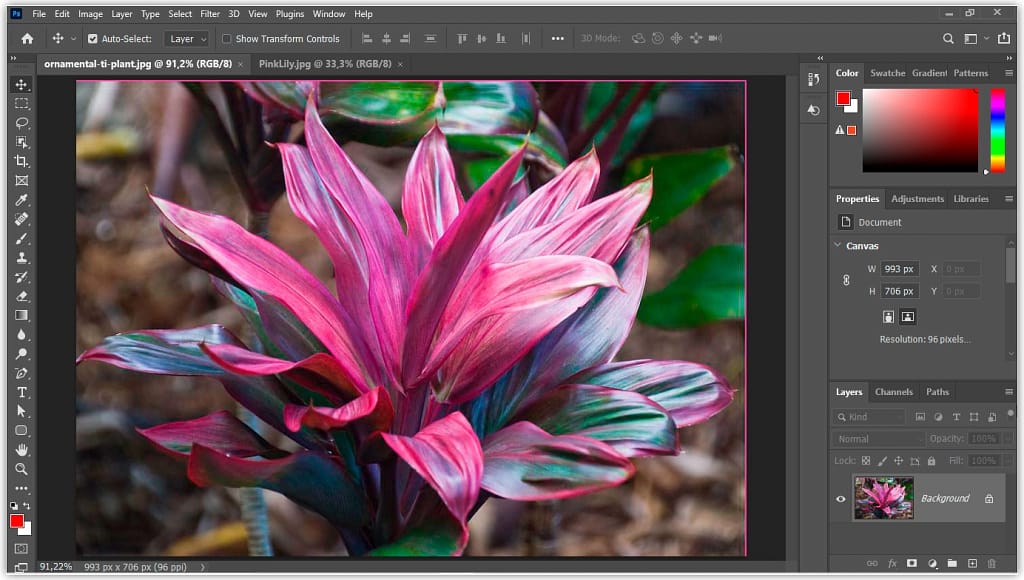Screen dimensions: 1024x580
Task: Select the Crop tool
Action: tap(22, 161)
